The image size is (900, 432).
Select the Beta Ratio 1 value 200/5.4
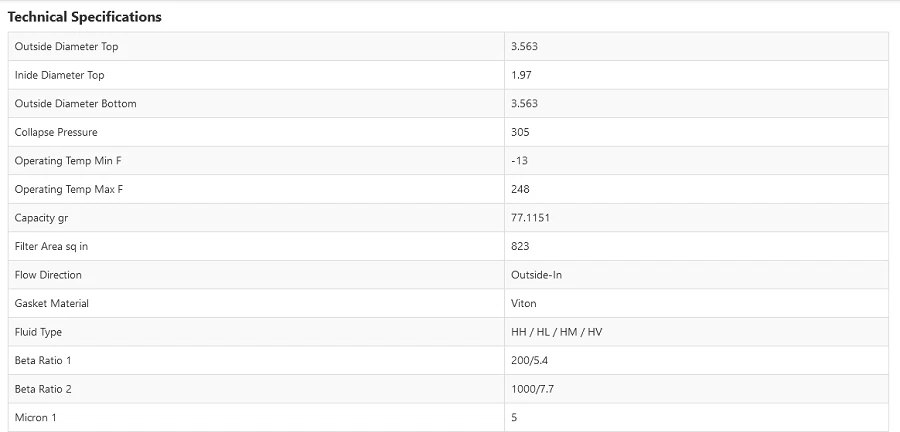pyautogui.click(x=530, y=360)
